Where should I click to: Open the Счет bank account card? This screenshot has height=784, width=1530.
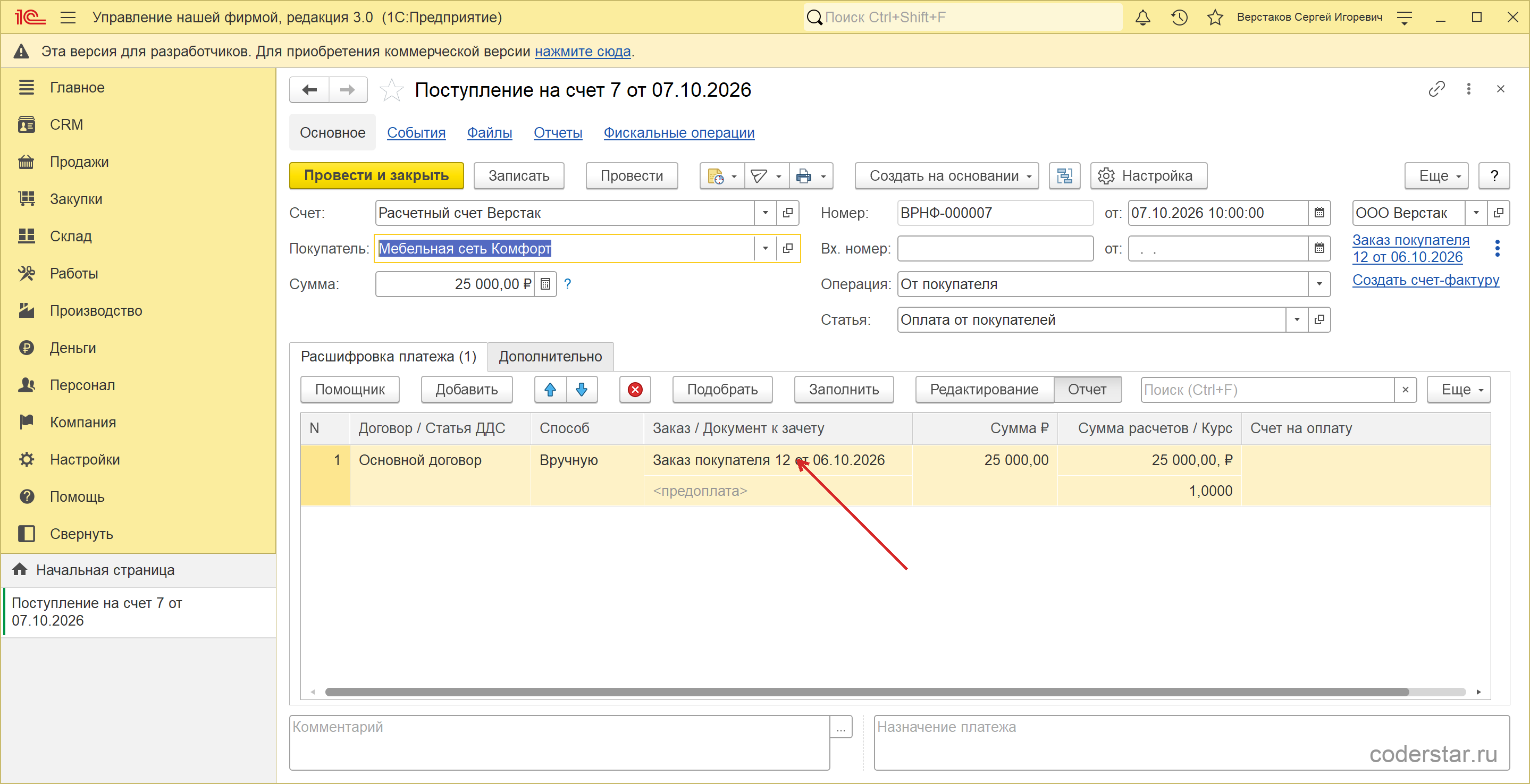tap(787, 213)
